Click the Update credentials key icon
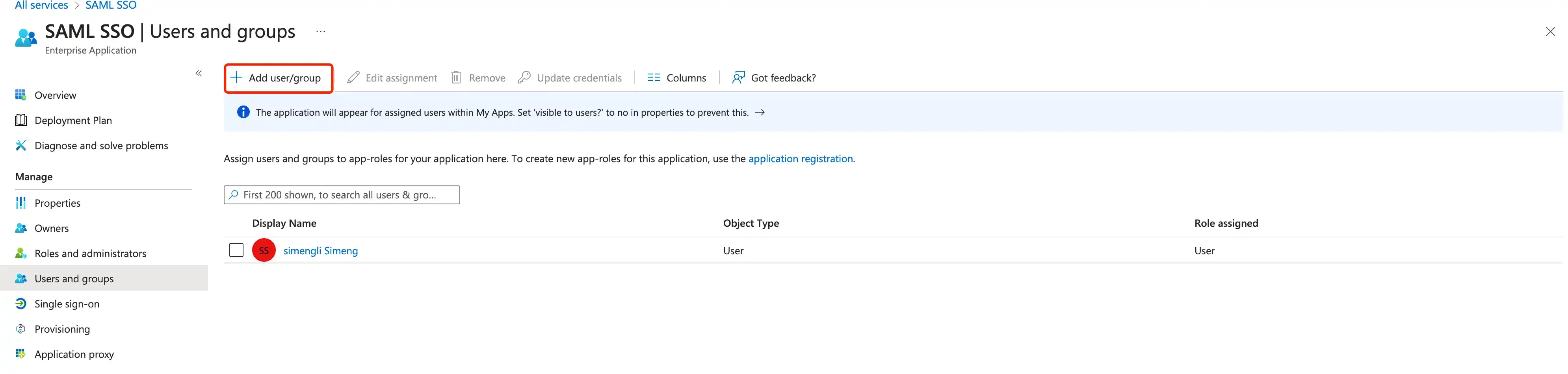This screenshot has height=374, width=1568. [x=524, y=78]
